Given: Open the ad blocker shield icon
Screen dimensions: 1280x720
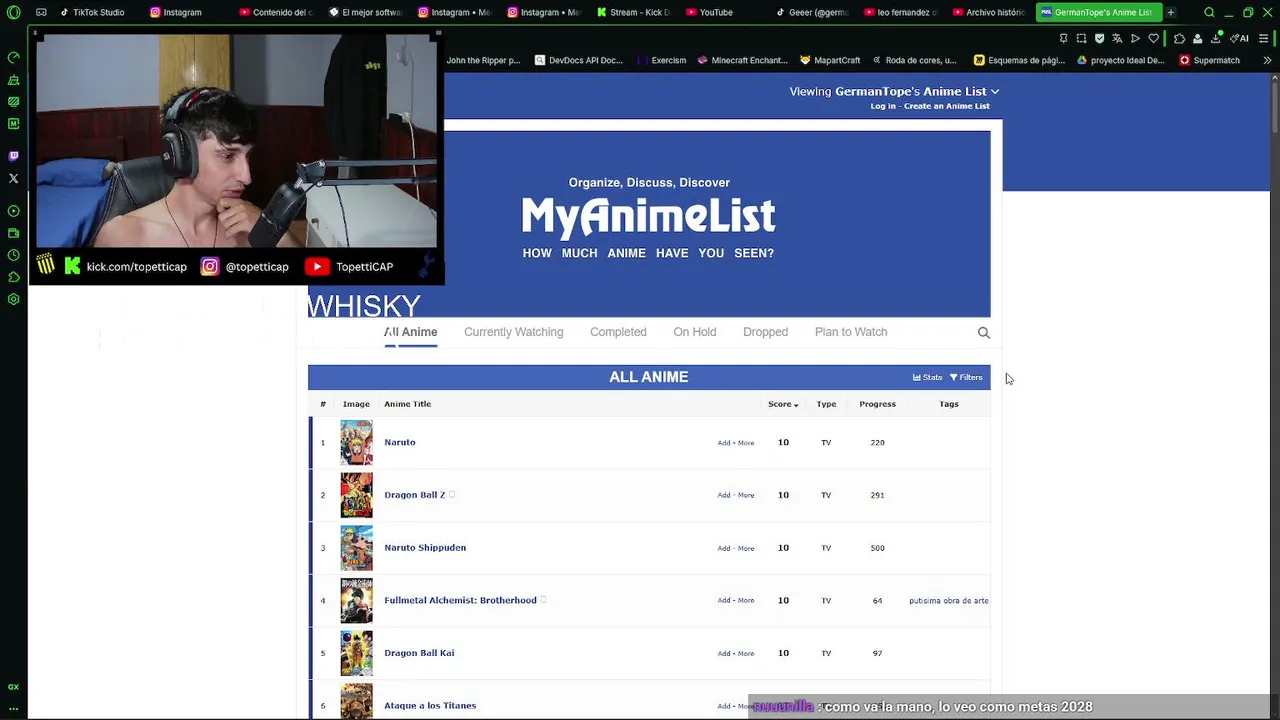Looking at the screenshot, I should 1099,38.
